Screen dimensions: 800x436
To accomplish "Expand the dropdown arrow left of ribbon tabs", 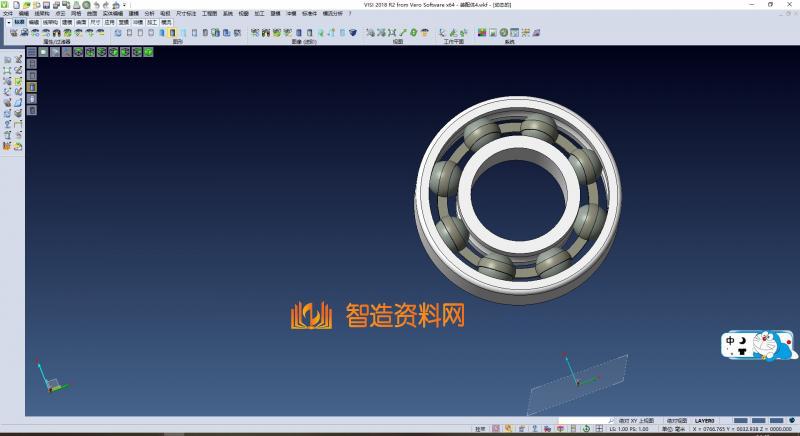I will coord(9,22).
